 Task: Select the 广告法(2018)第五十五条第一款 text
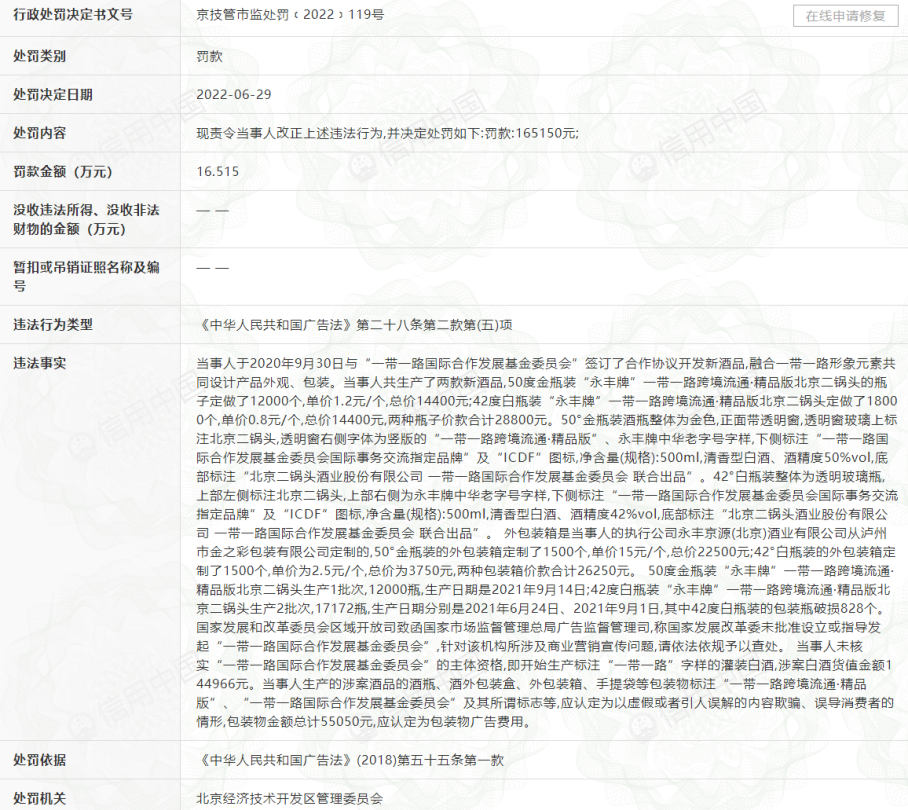pos(350,760)
